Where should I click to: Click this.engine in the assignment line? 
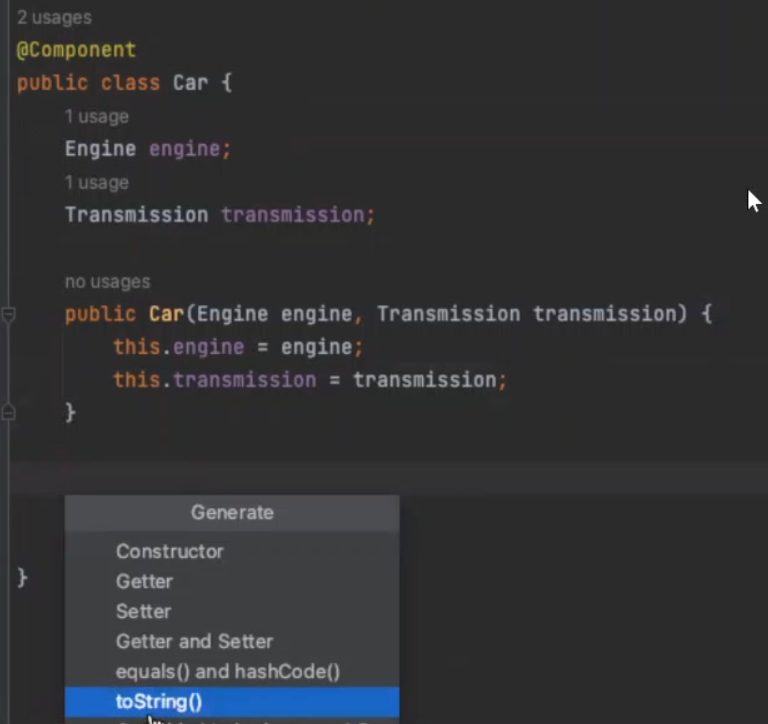click(x=179, y=347)
